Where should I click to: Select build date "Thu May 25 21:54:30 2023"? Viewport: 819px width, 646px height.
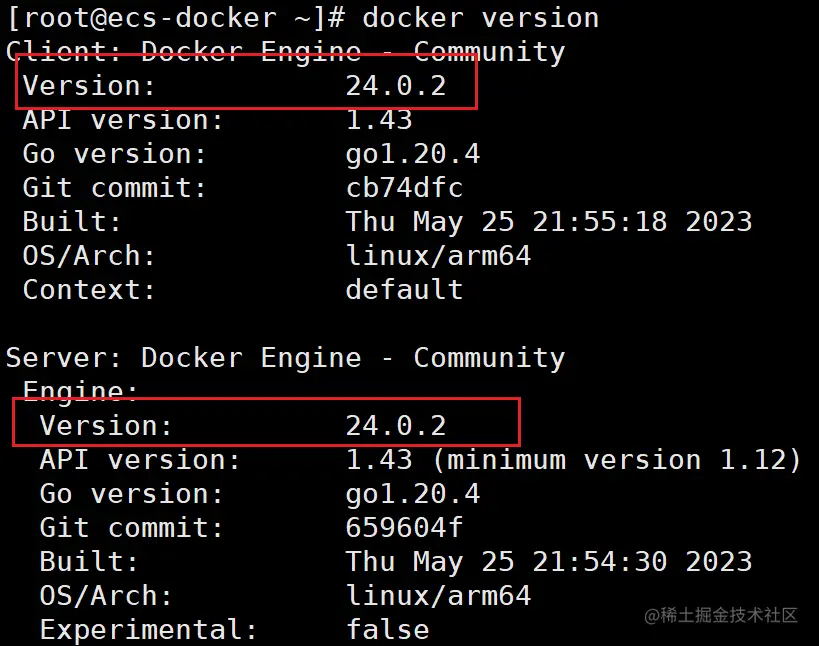coord(549,563)
